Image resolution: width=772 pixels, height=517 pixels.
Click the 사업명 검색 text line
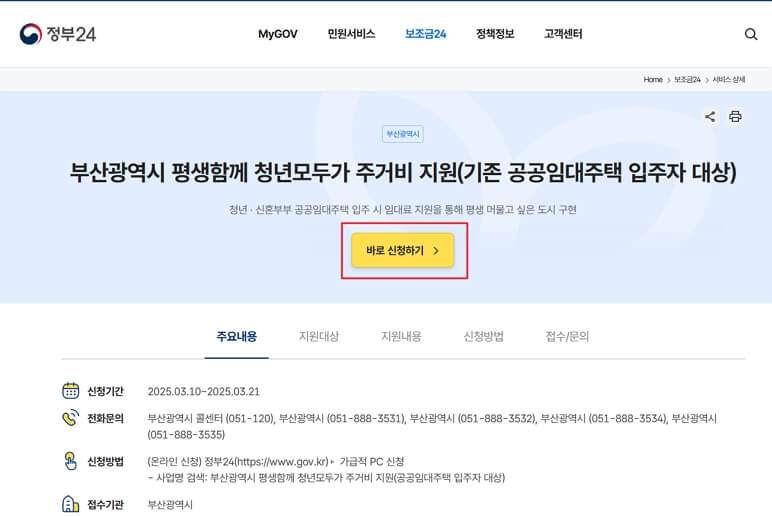point(326,478)
